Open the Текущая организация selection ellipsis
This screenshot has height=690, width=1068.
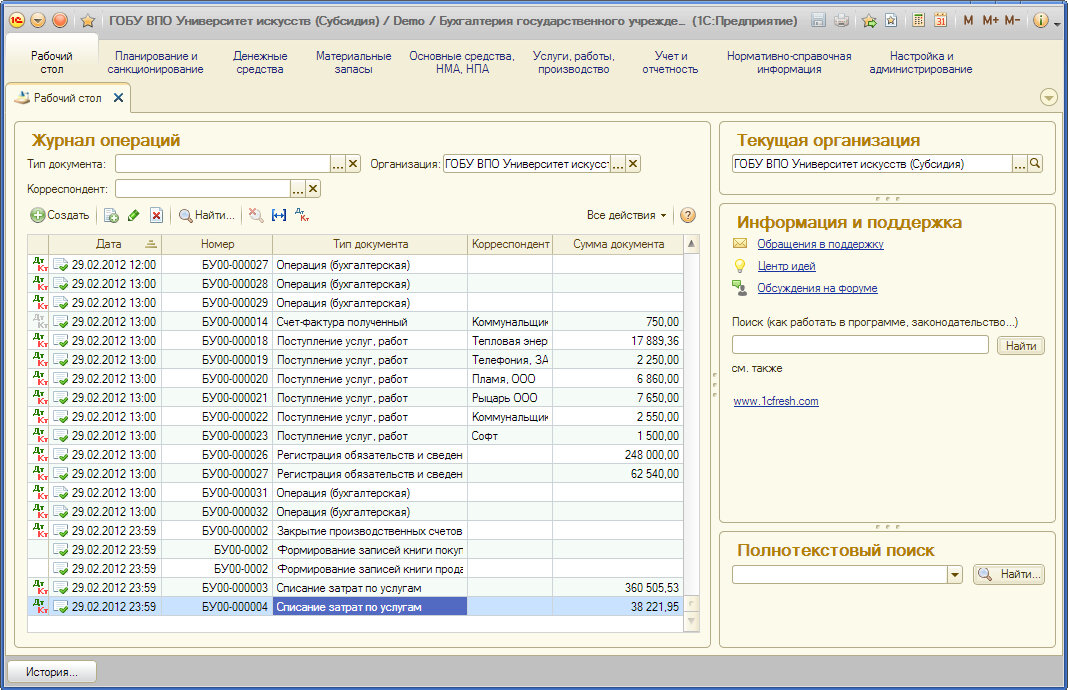click(x=1020, y=163)
